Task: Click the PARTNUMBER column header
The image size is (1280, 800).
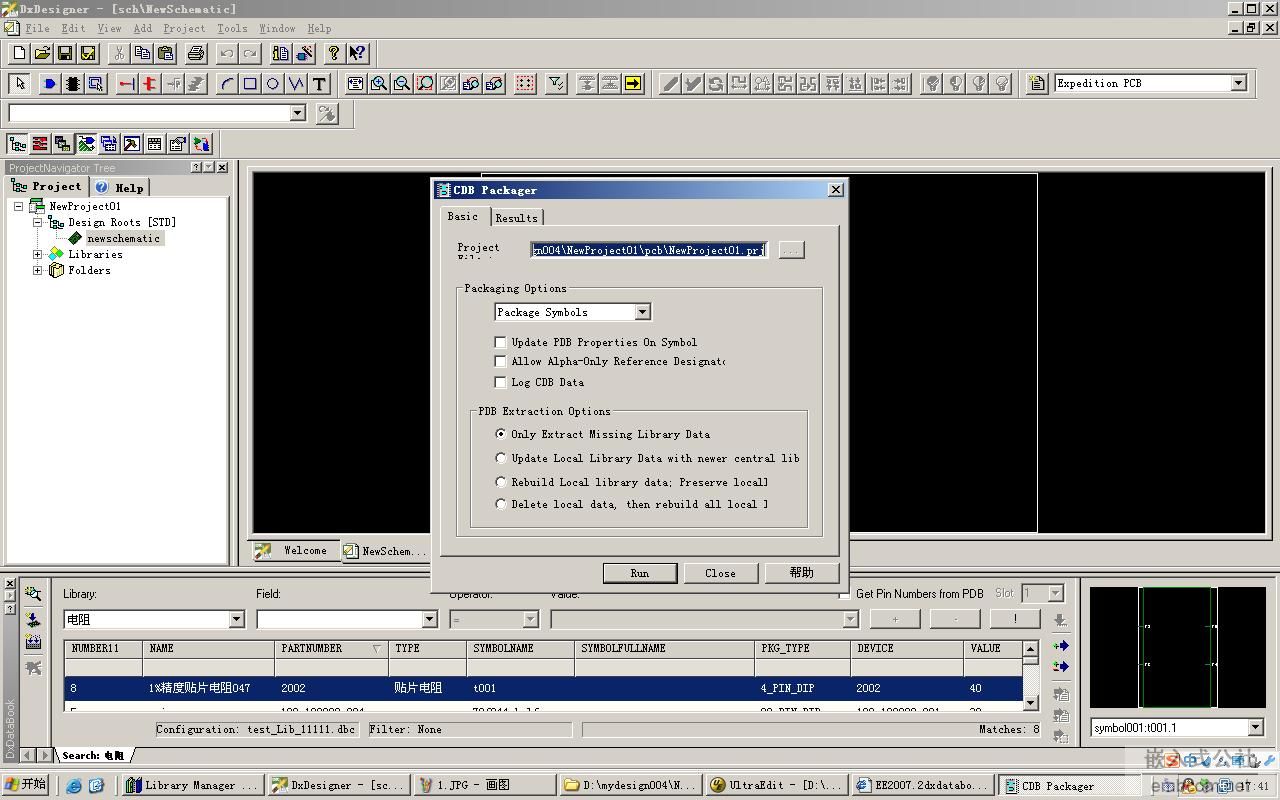Action: [x=330, y=648]
